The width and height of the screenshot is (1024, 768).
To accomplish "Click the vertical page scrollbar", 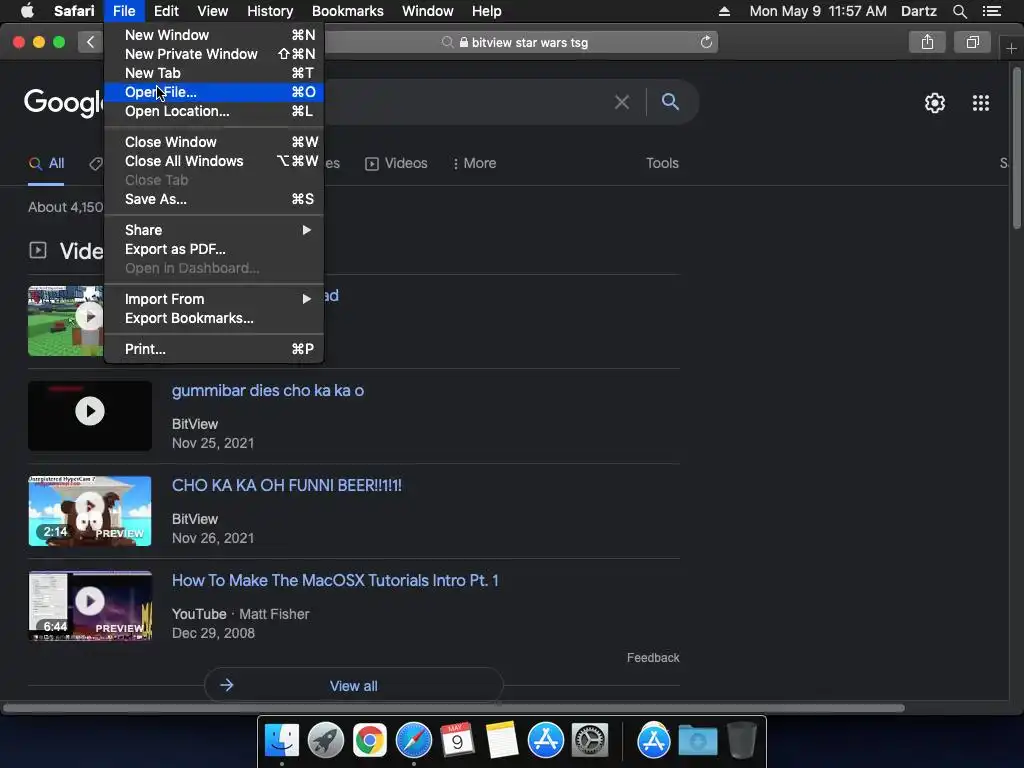I will coord(1016,147).
